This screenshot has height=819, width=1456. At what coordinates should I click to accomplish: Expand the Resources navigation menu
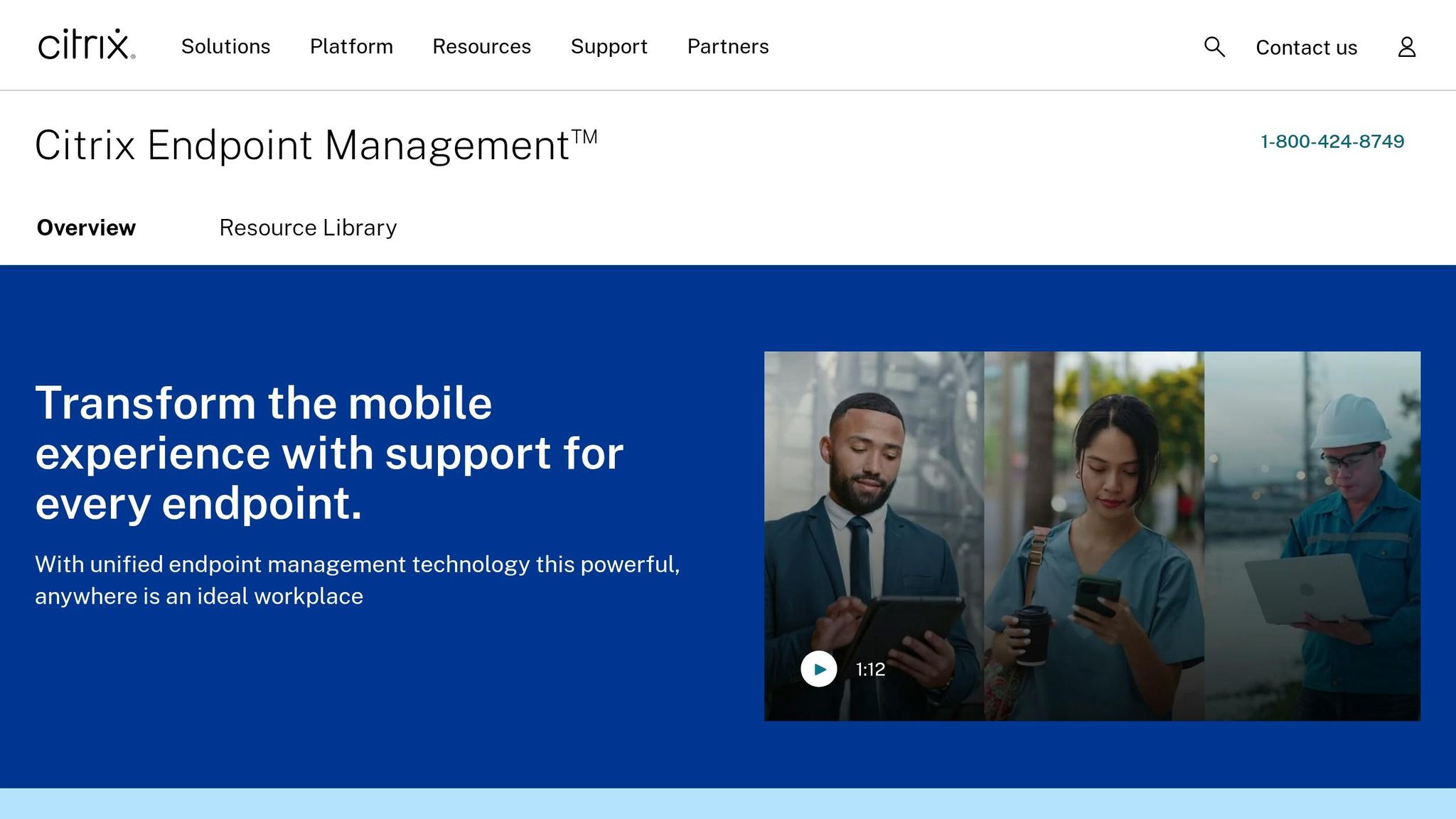coord(481,47)
